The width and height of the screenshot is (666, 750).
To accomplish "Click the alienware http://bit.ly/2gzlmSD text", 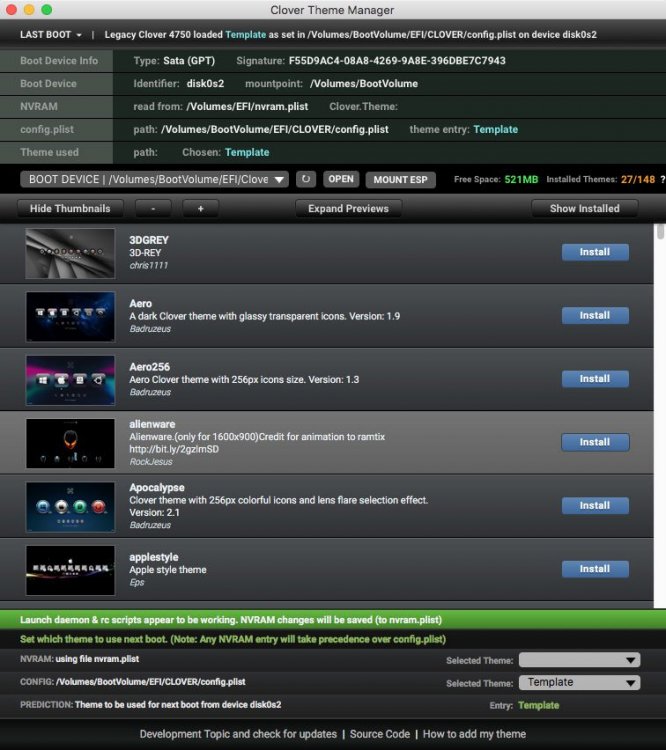I will point(174,449).
